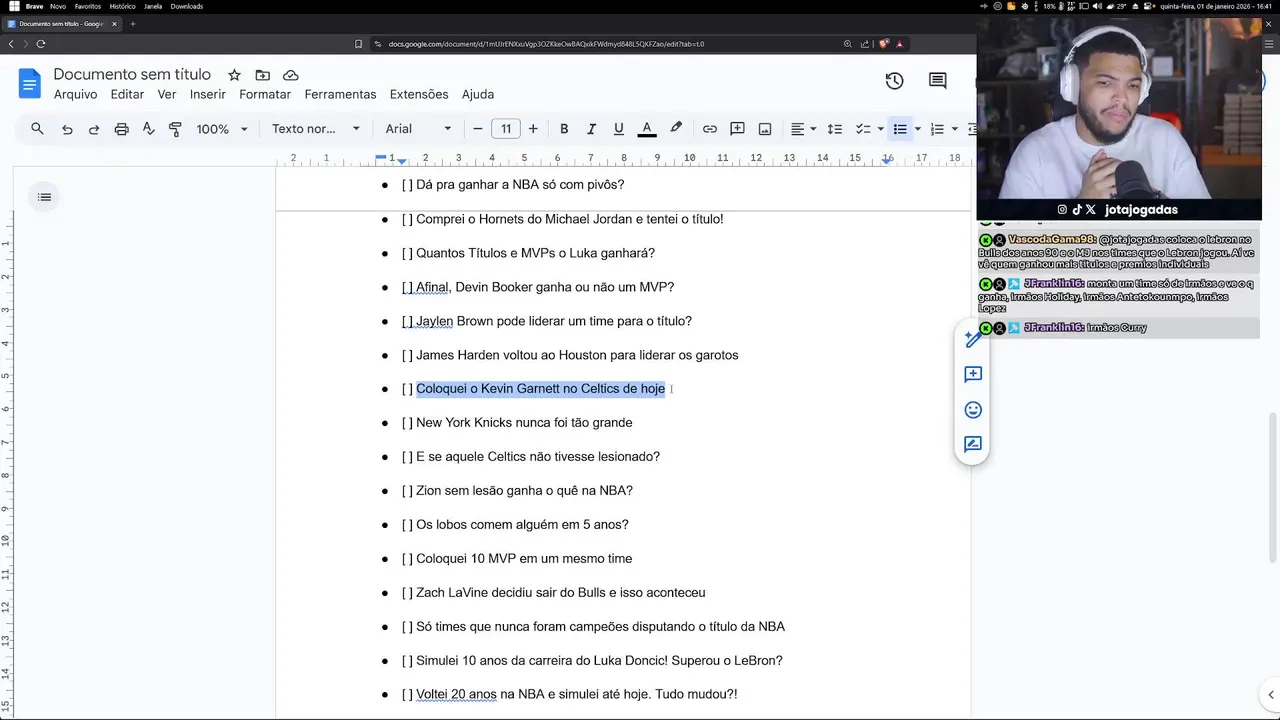This screenshot has width=1280, height=720.
Task: Open line and paragraph spacing
Action: 835,129
